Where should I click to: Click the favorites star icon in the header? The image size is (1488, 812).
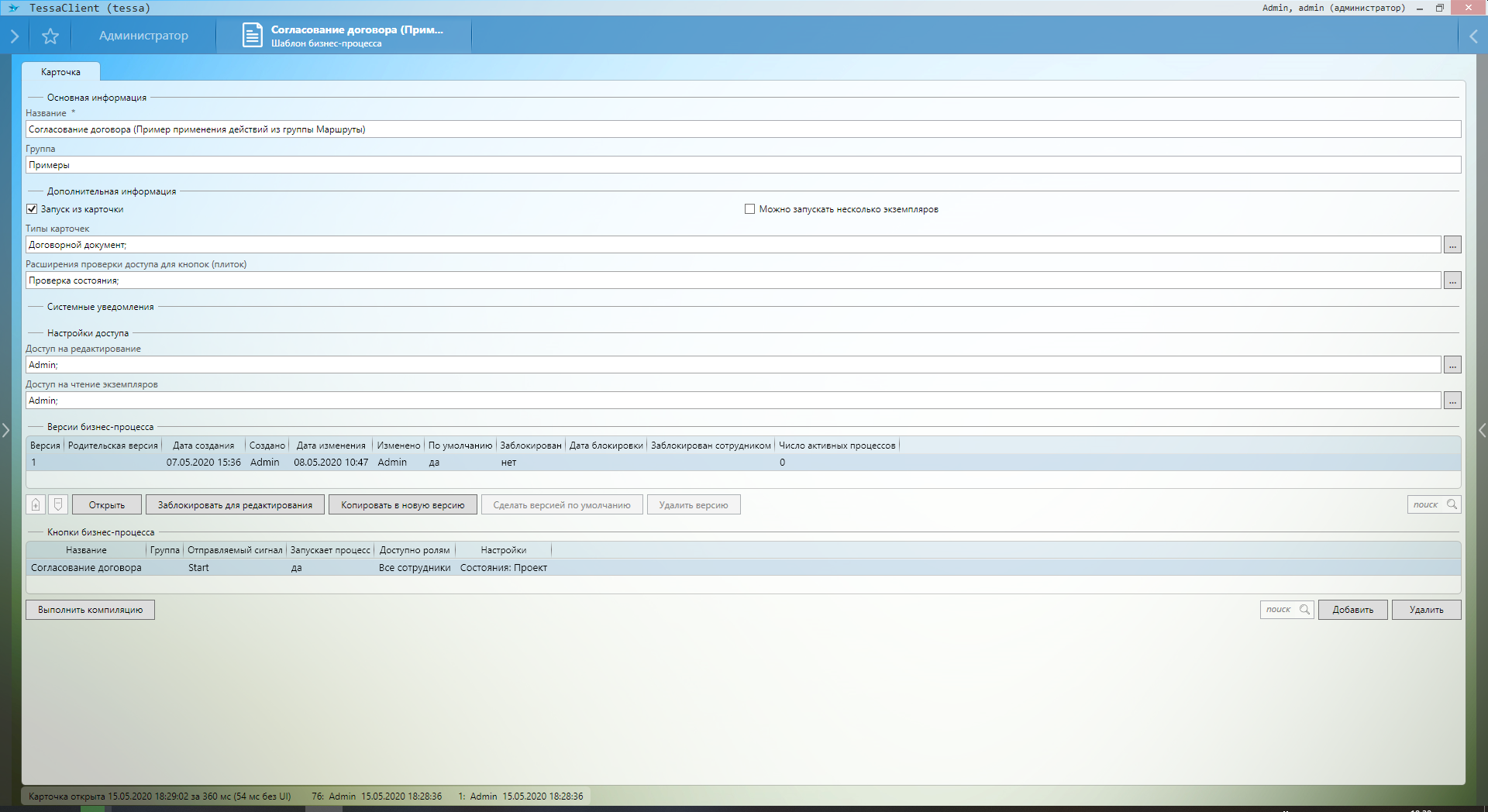pyautogui.click(x=50, y=36)
